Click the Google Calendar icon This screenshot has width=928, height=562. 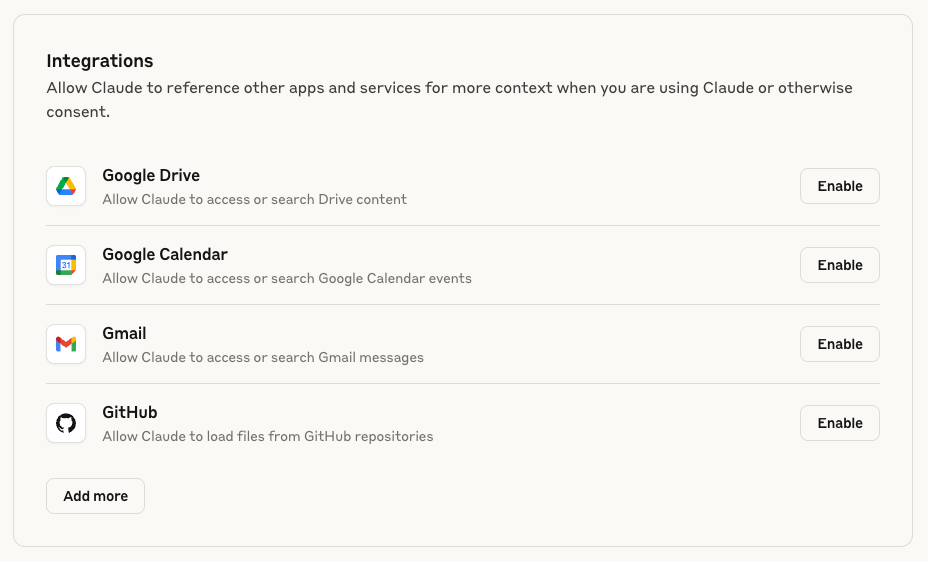(x=66, y=265)
